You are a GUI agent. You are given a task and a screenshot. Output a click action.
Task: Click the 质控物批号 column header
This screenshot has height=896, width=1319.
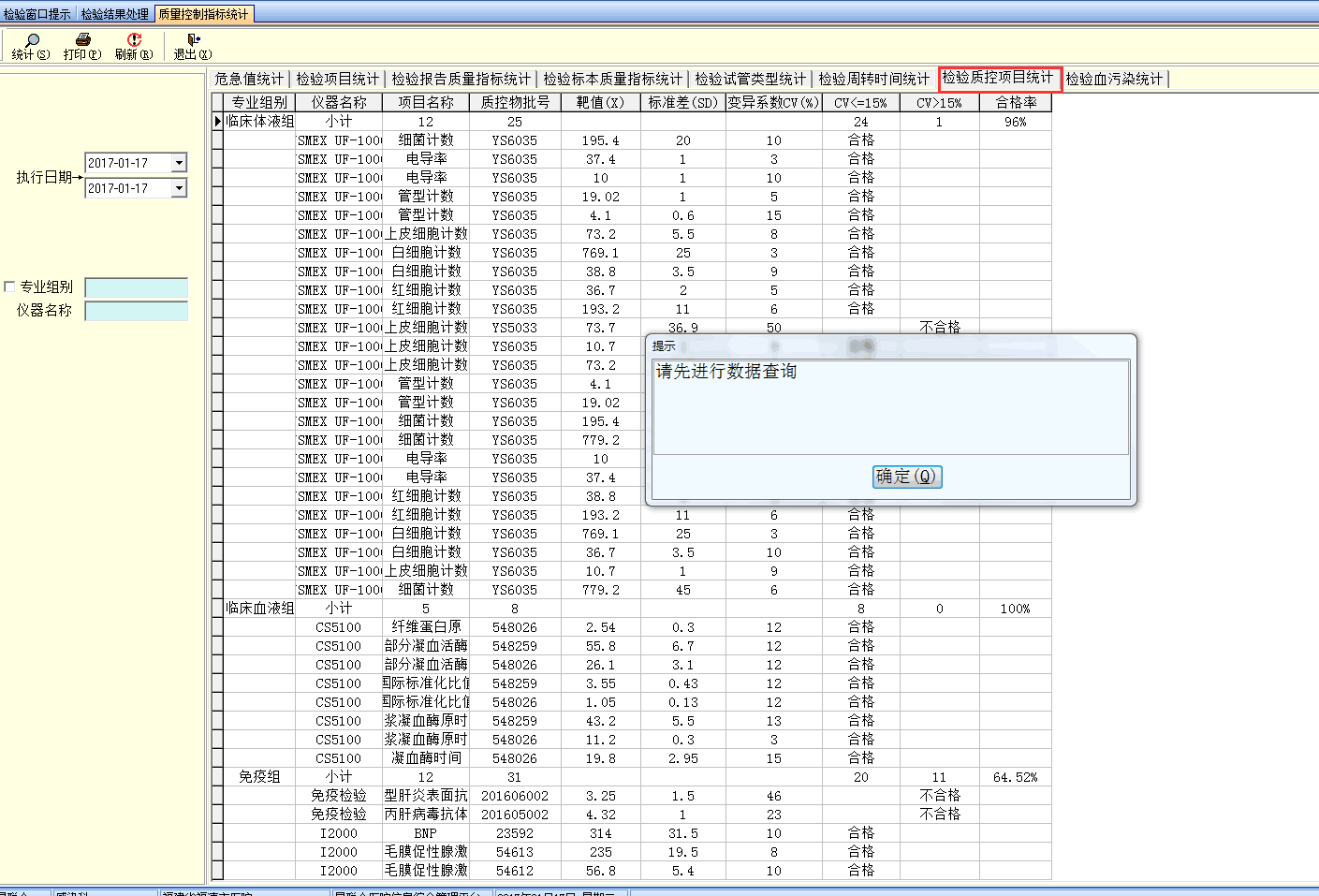point(515,103)
